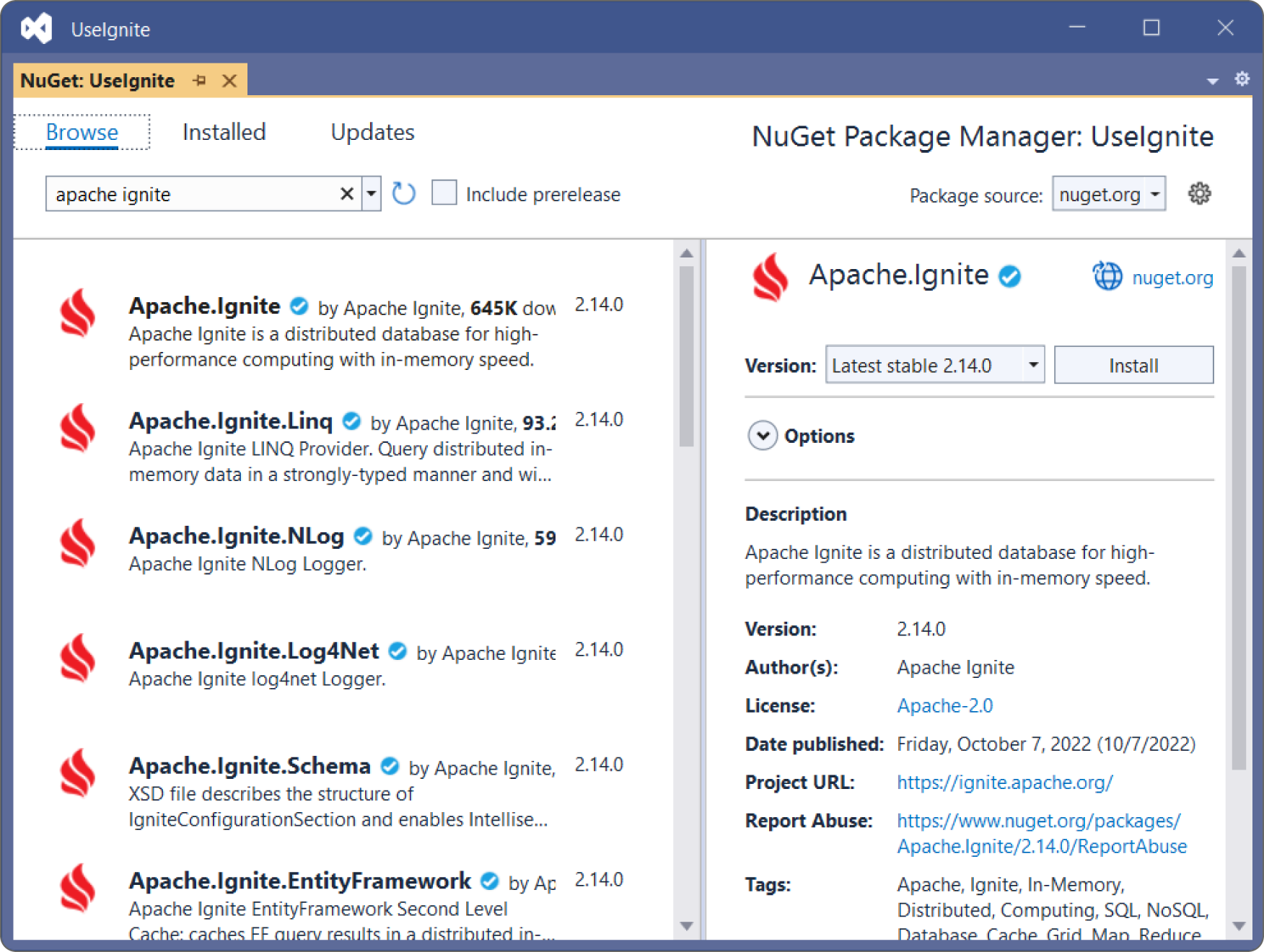The image size is (1264, 952).
Task: Open the tab list dropdown arrow
Action: click(x=1213, y=81)
